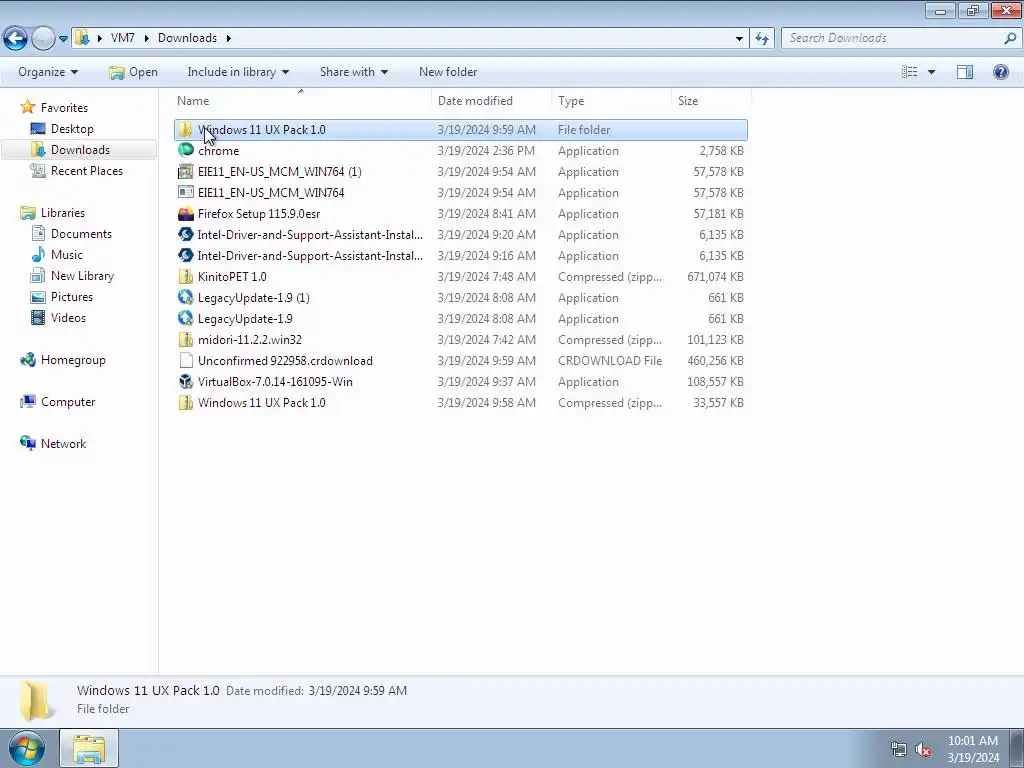Click the Forward navigation arrow button
Viewport: 1024px width, 768px height.
[x=42, y=39]
